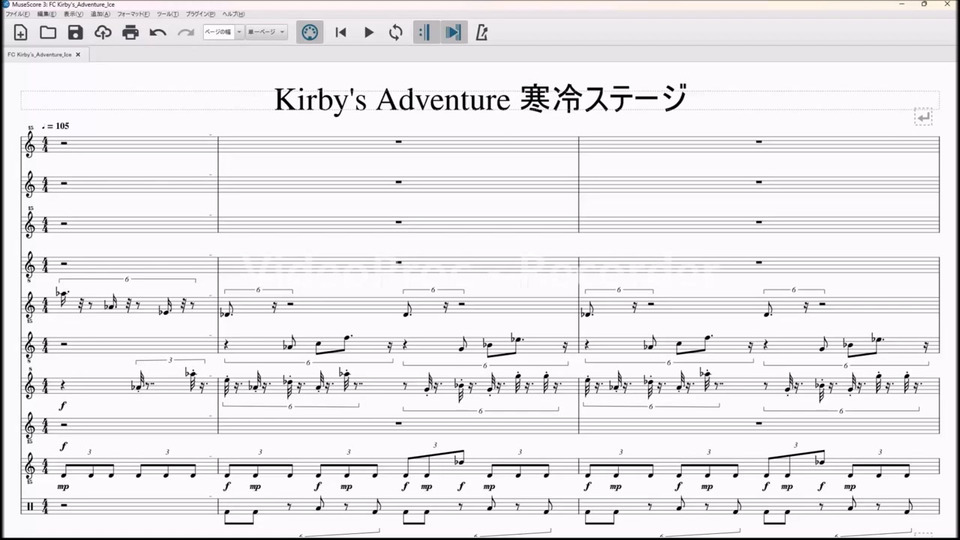
Task: Toggle play repeats button
Action: [x=426, y=32]
